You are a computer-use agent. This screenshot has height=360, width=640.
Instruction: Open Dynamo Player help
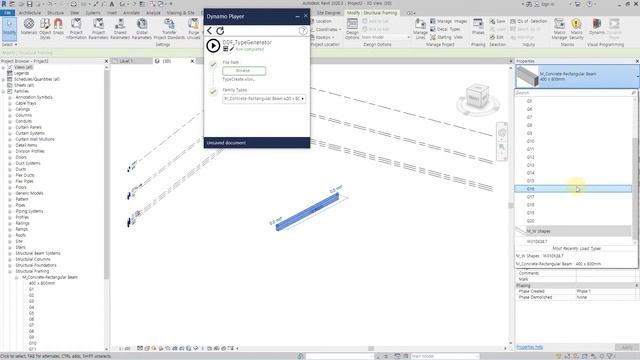pos(302,31)
